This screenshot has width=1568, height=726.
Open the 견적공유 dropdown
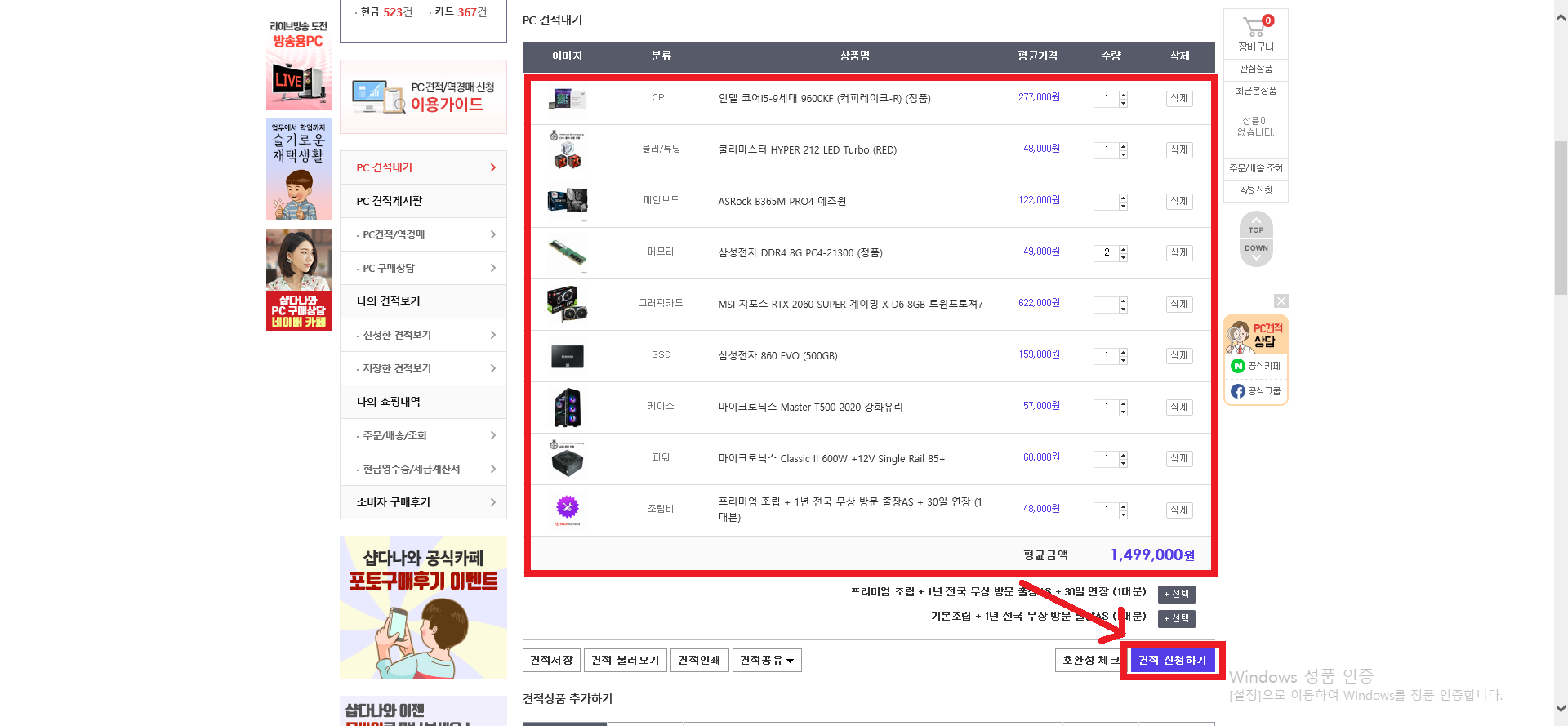pyautogui.click(x=767, y=660)
